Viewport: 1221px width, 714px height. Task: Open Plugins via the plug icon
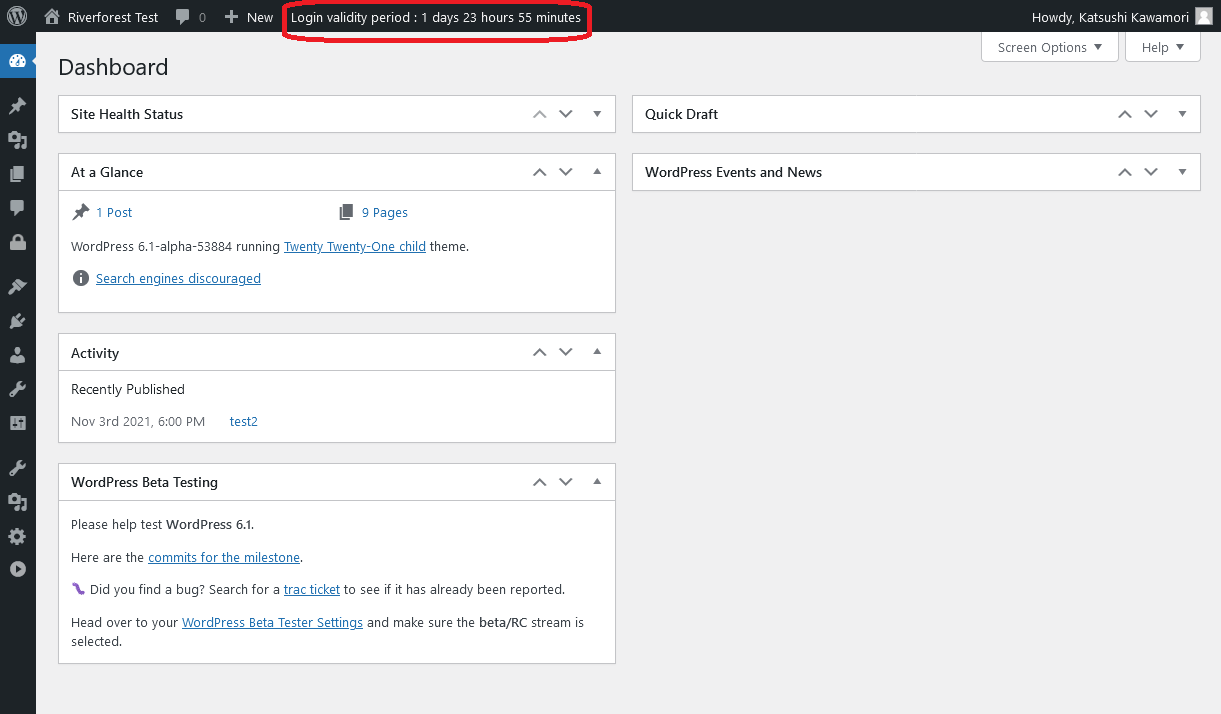click(x=17, y=321)
